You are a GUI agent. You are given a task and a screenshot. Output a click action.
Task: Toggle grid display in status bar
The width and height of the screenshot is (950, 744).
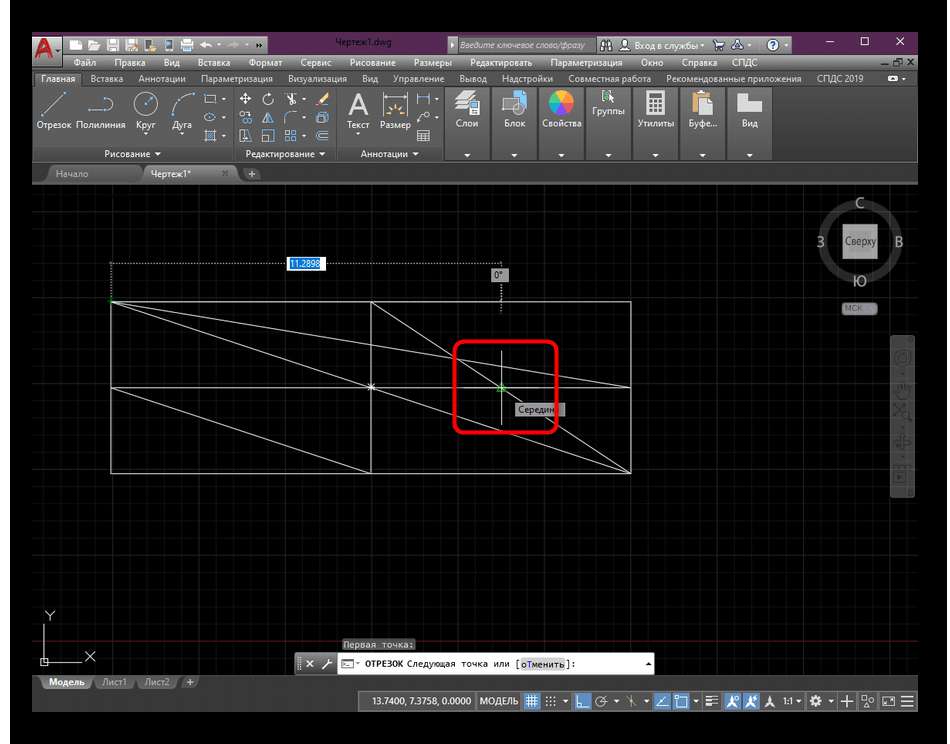(532, 701)
